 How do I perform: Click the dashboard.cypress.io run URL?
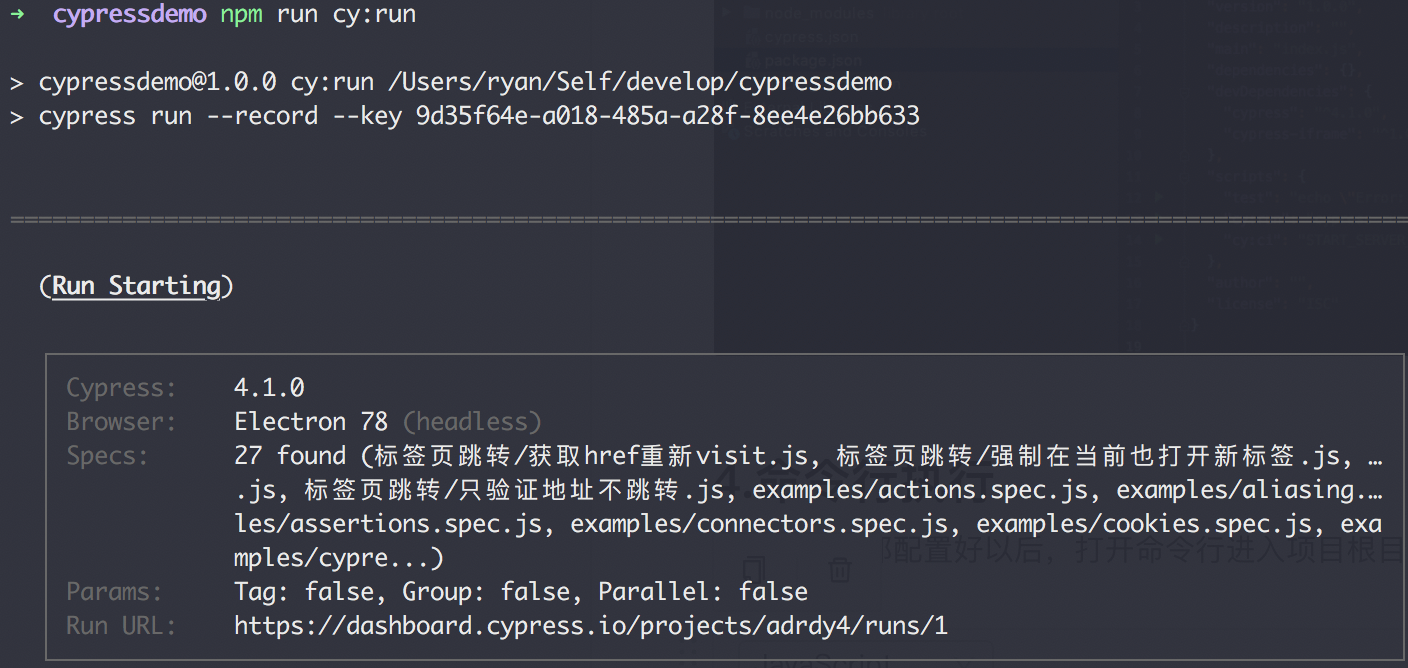590,626
